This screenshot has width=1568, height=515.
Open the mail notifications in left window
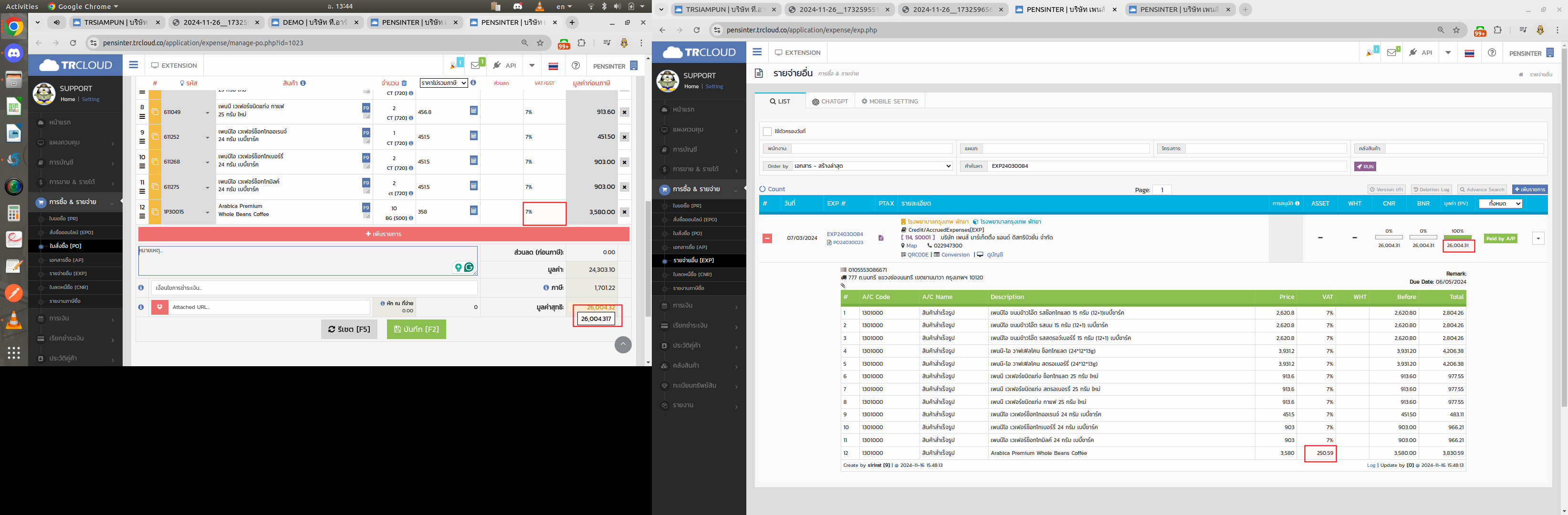click(x=477, y=65)
